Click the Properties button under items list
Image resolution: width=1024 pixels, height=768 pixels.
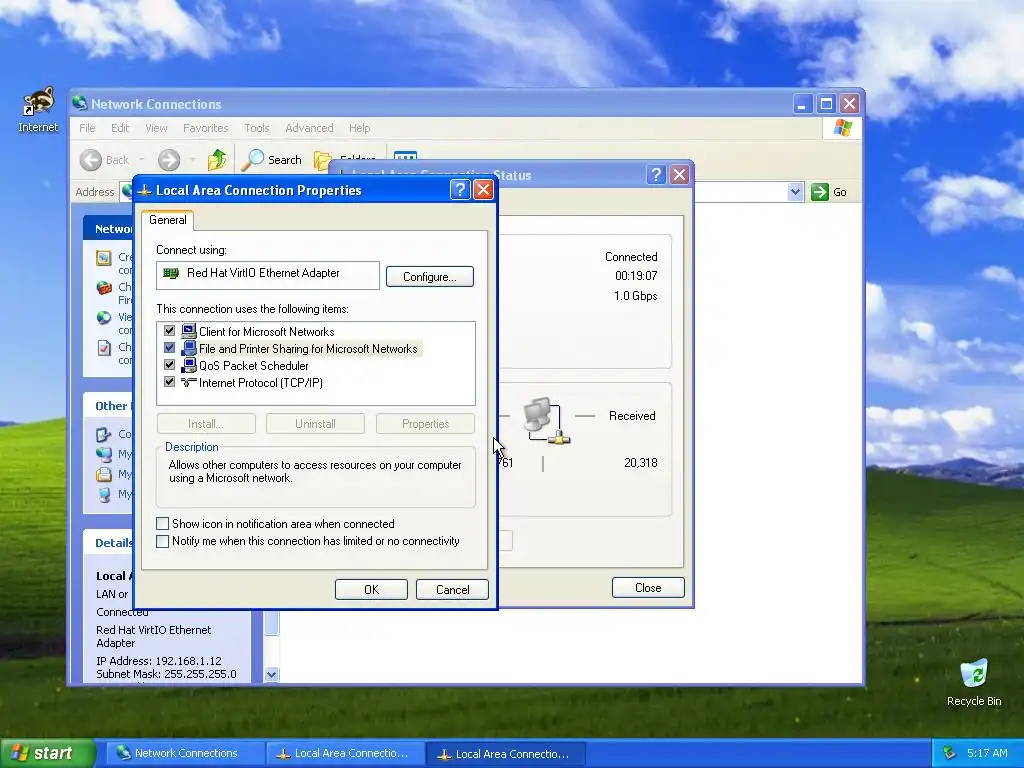point(425,424)
